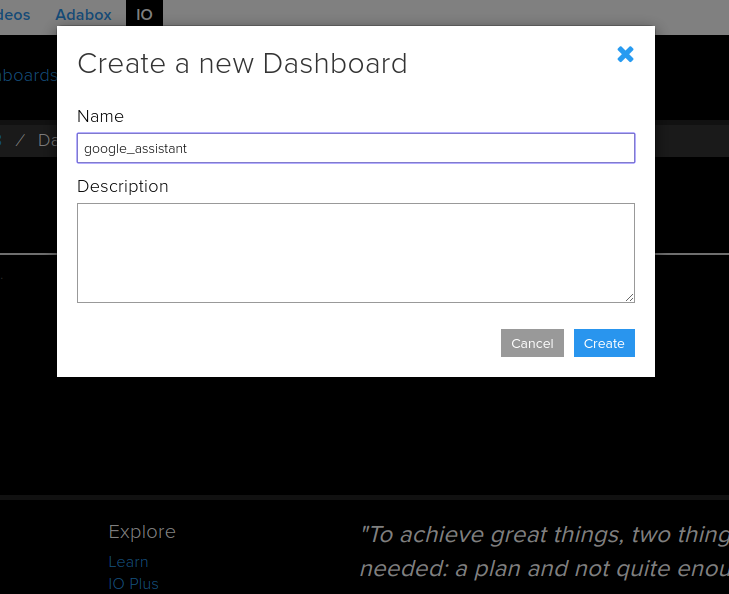
Task: Select the IO tab in the navigation bar
Action: click(x=144, y=14)
